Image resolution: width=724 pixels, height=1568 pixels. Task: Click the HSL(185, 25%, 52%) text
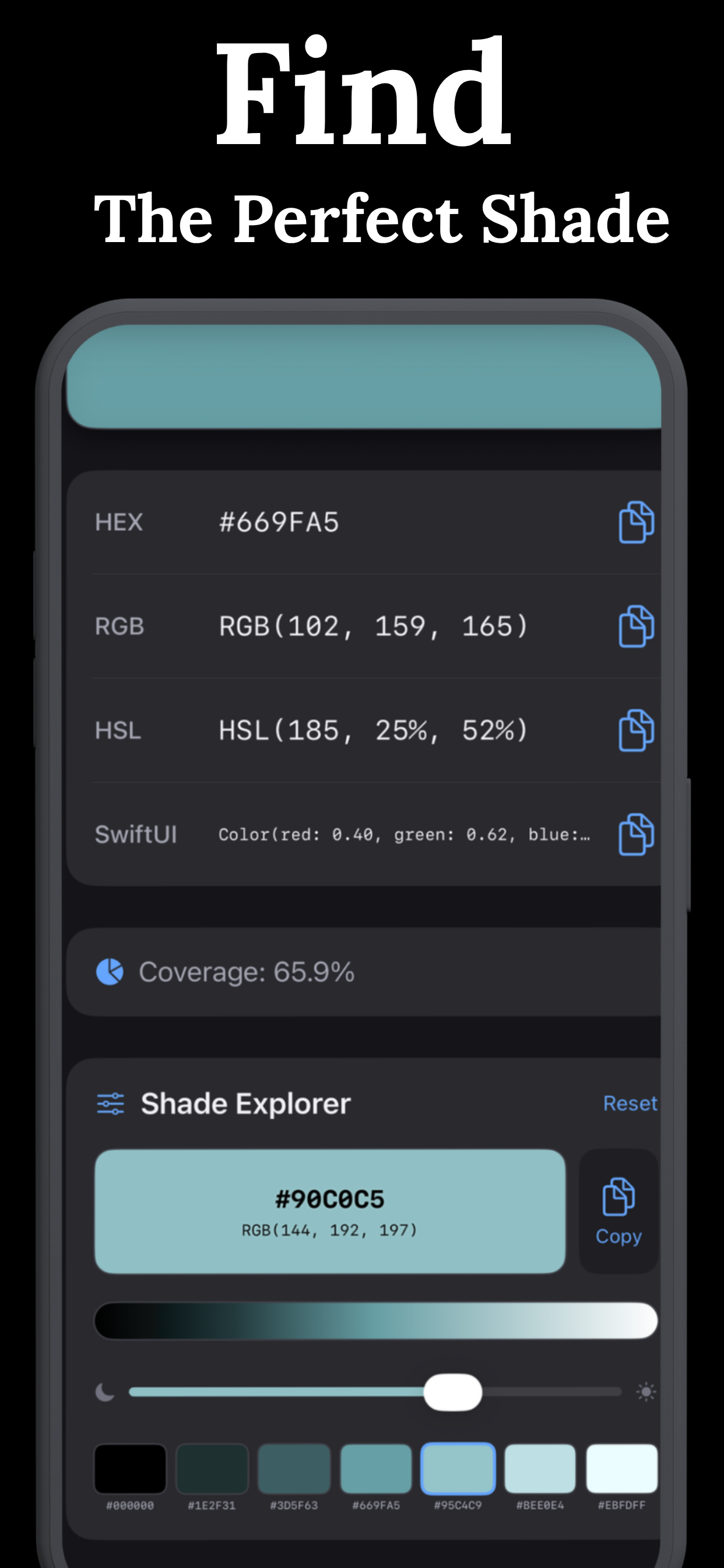click(x=374, y=730)
